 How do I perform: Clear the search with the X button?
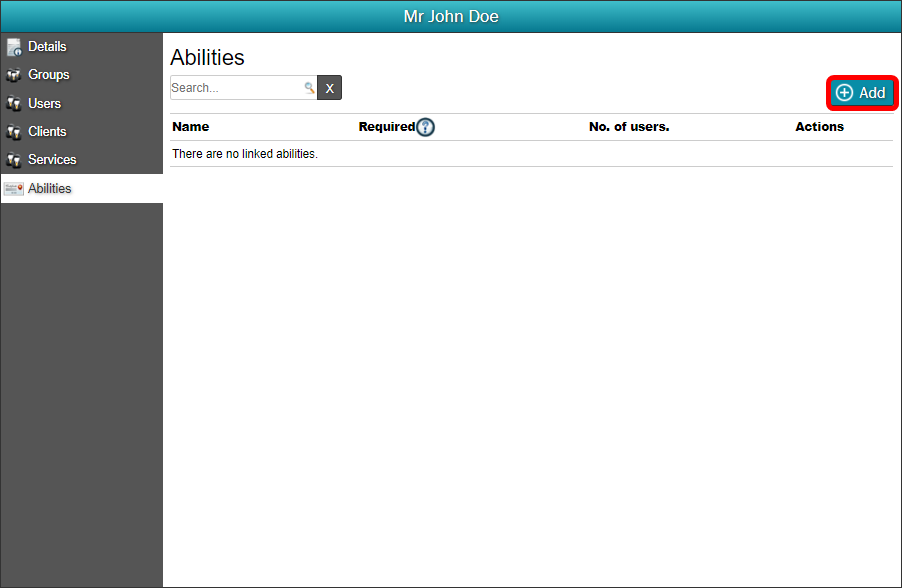coord(330,88)
